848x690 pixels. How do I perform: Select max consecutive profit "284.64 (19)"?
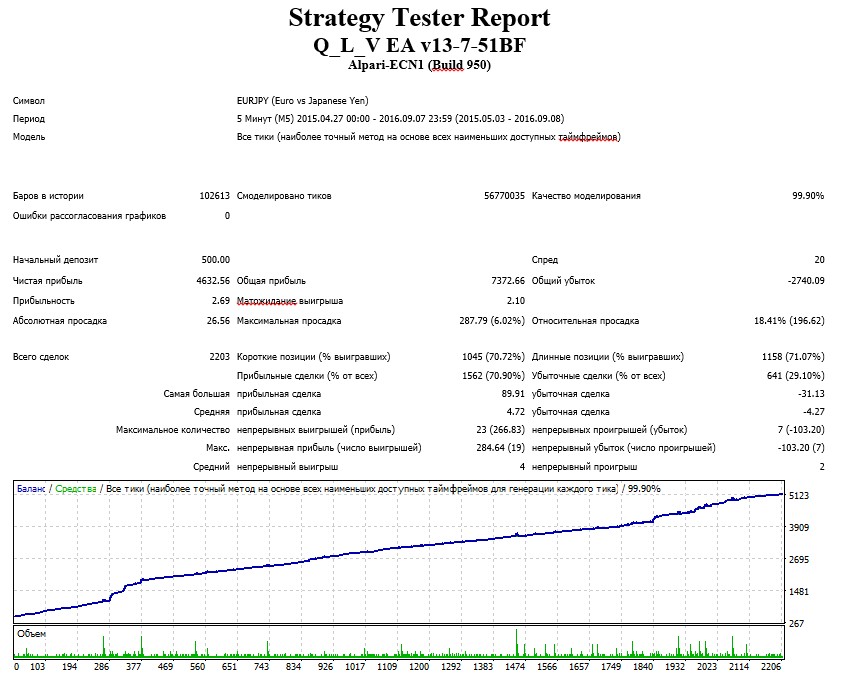[501, 448]
